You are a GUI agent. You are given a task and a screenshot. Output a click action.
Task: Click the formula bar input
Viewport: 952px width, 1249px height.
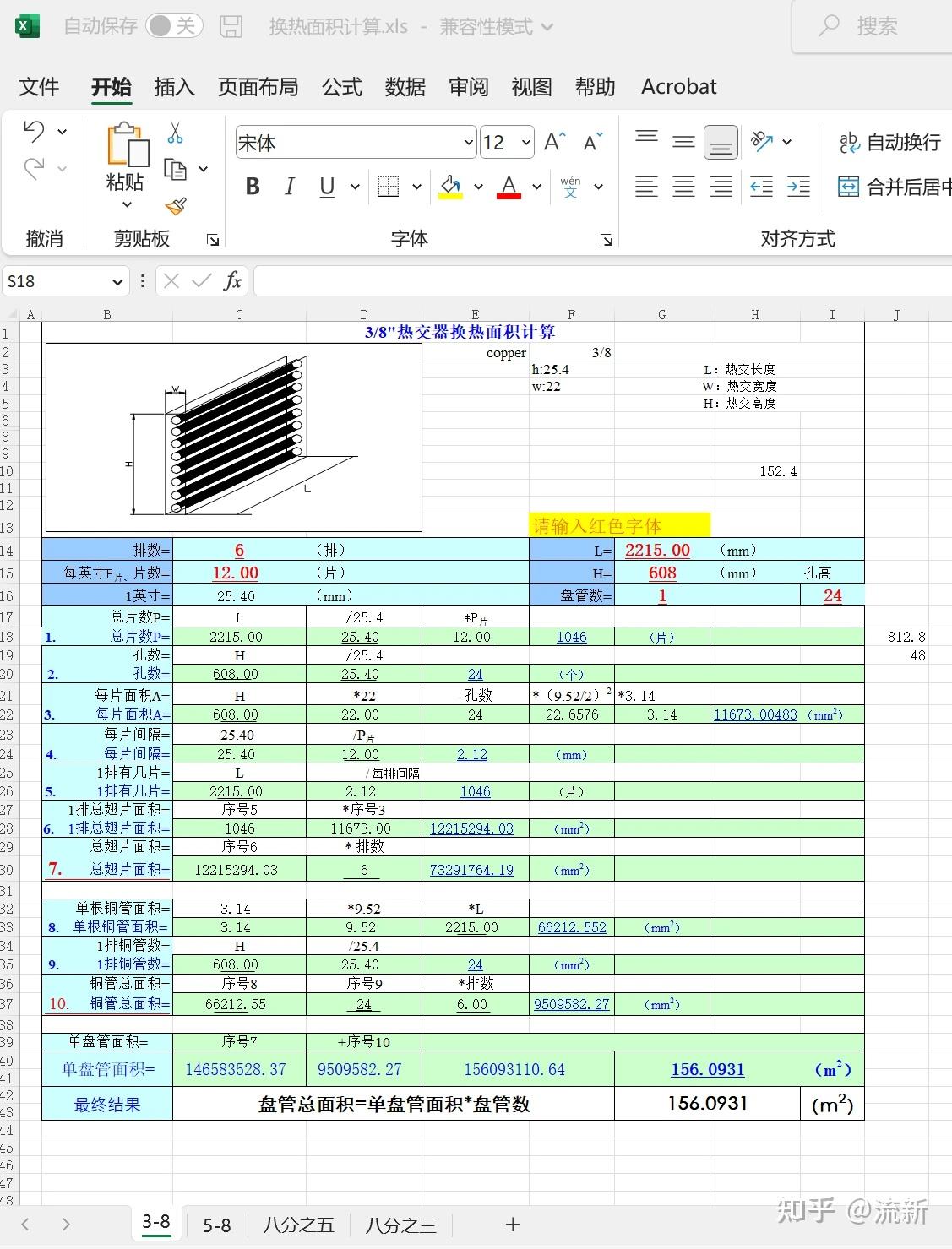(603, 281)
